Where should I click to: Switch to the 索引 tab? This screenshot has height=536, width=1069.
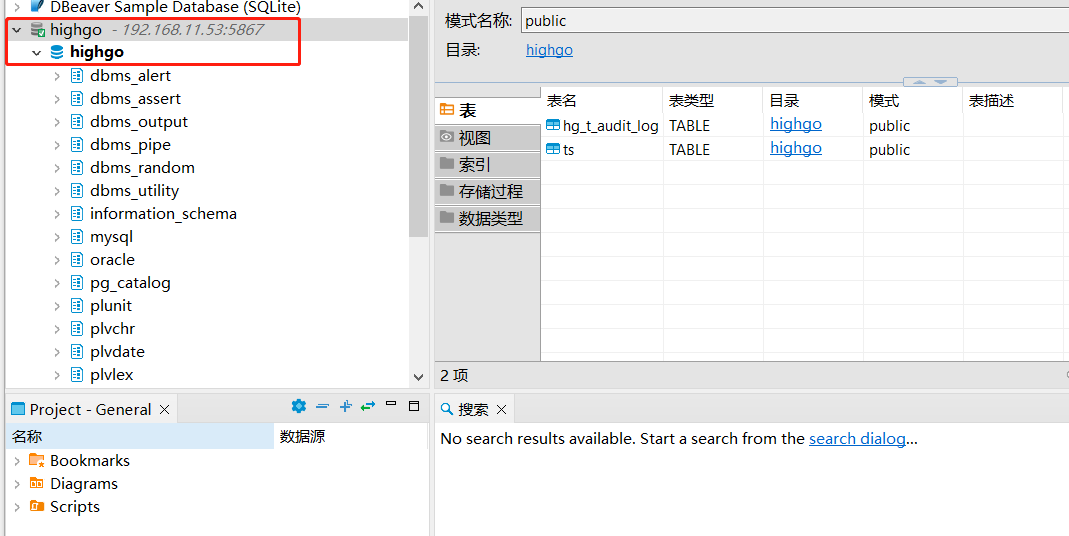pos(487,164)
